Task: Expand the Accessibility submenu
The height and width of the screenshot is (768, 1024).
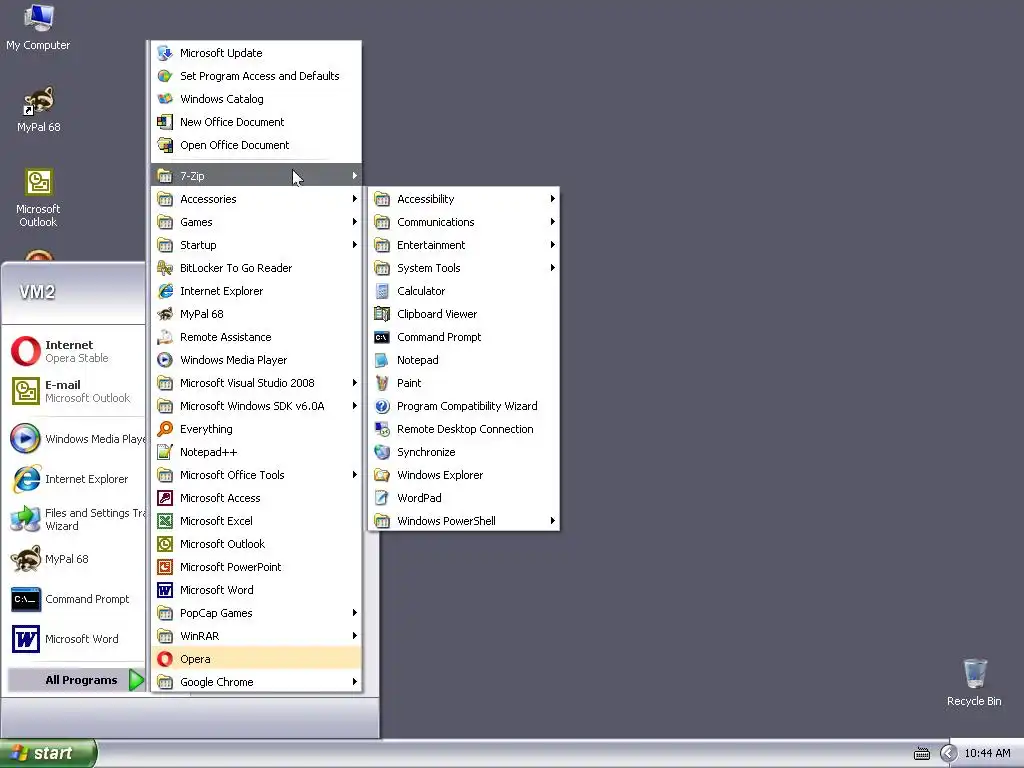Action: pos(464,199)
